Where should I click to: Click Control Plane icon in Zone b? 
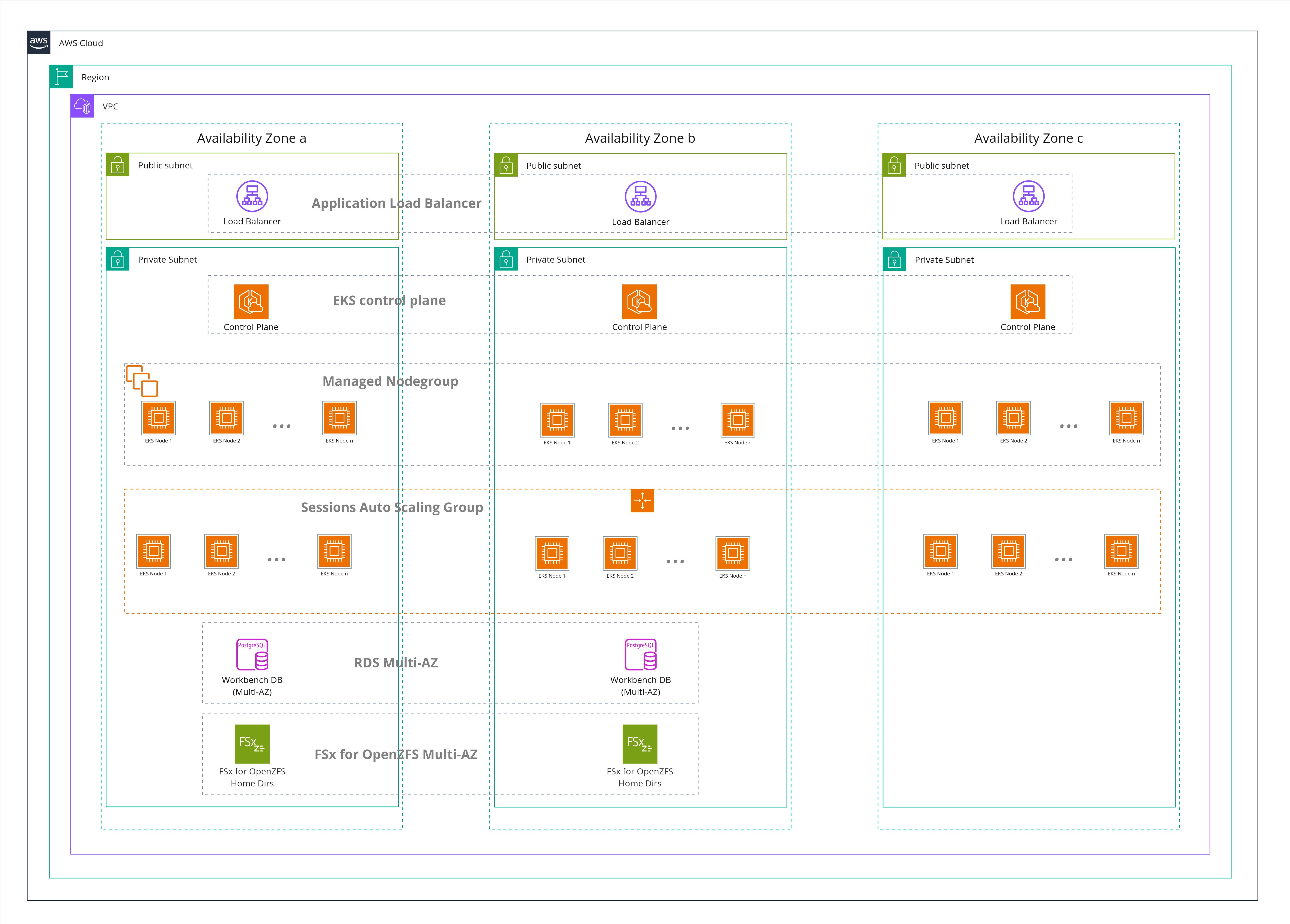pyautogui.click(x=639, y=302)
